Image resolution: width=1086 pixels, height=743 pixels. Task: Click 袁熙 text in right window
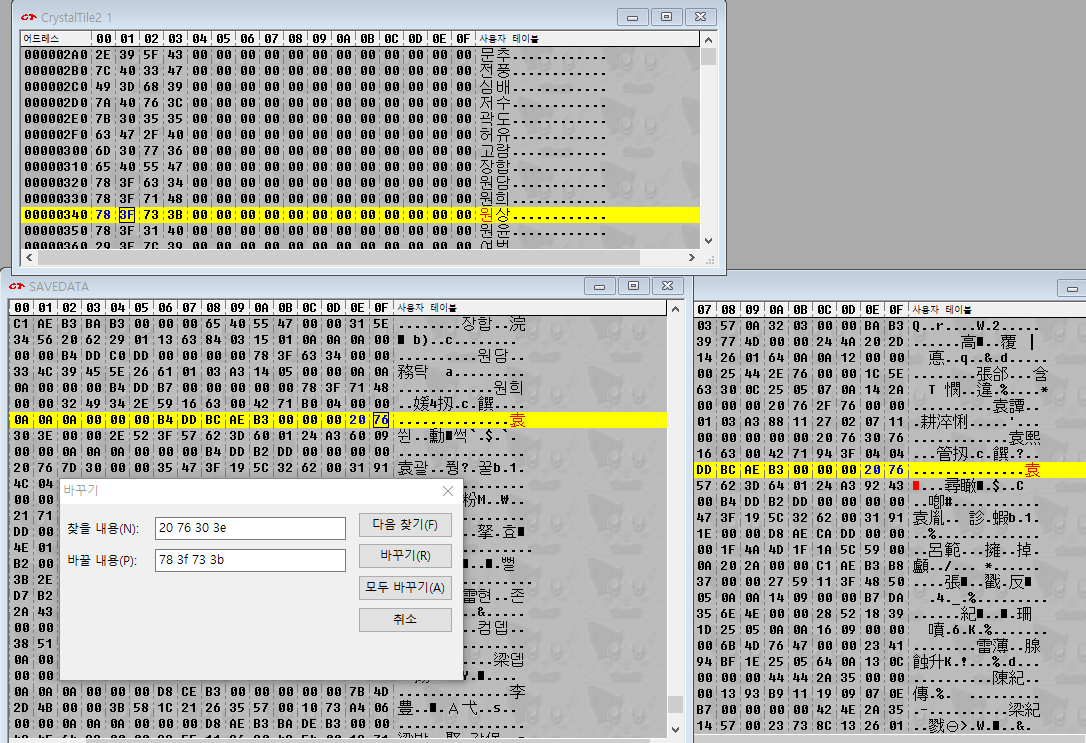1024,438
